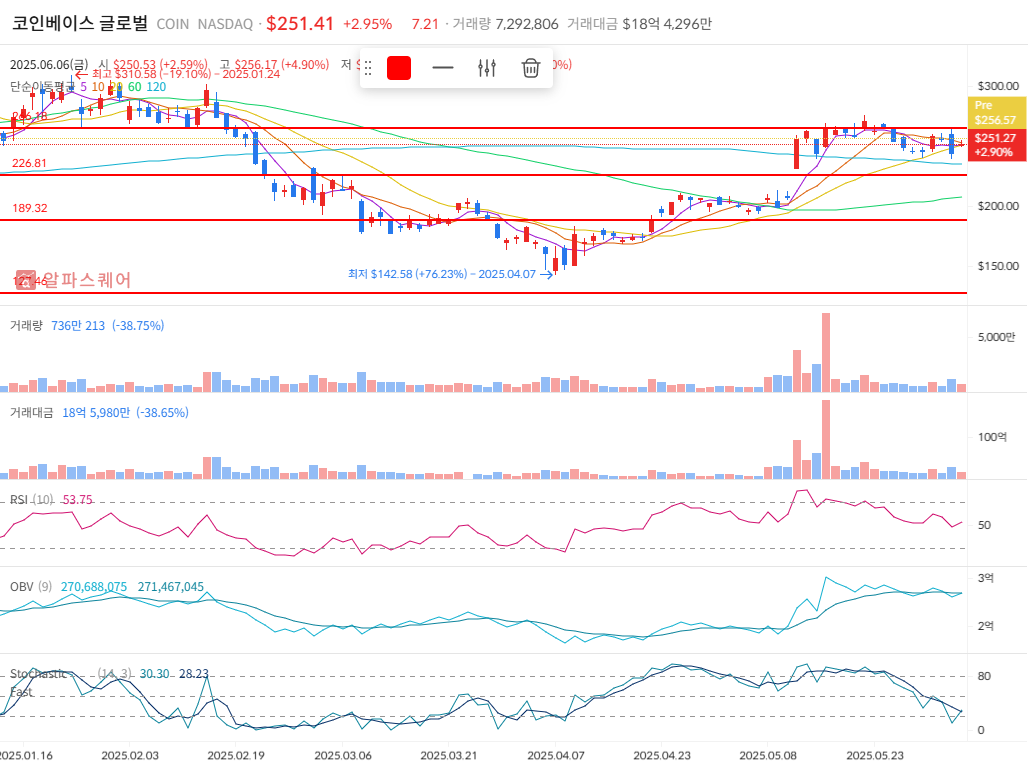
Task: Open the OBV indicator label
Action: pyautogui.click(x=31, y=586)
